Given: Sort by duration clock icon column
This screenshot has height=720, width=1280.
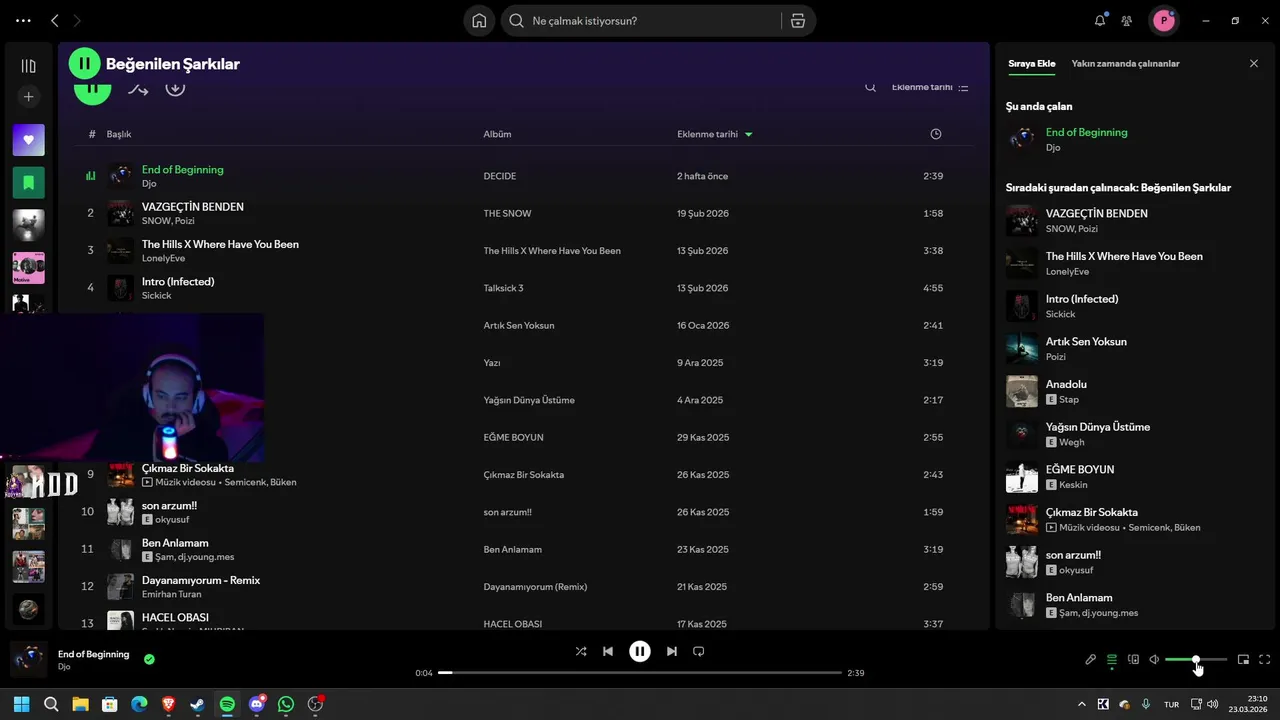Looking at the screenshot, I should point(936,134).
